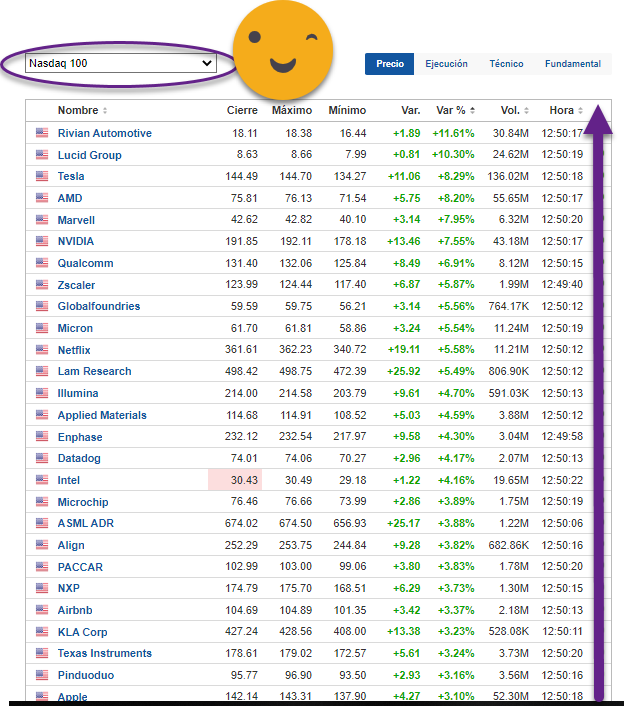Open the Lucid Group stock link
This screenshot has height=706, width=624.
point(90,155)
